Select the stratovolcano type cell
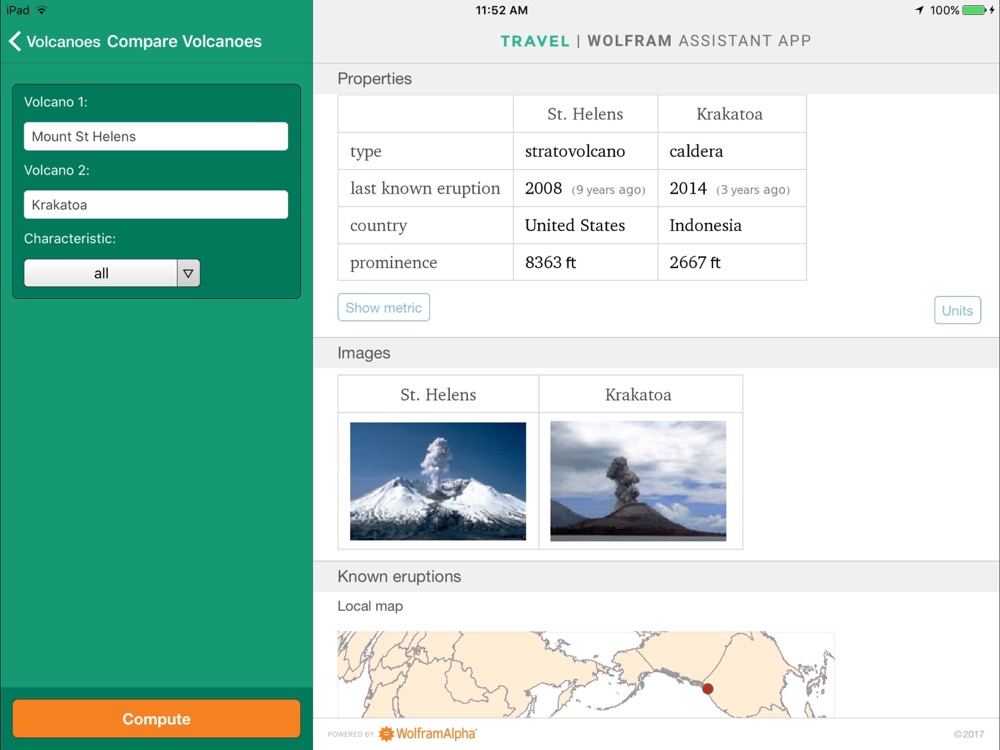 click(585, 151)
